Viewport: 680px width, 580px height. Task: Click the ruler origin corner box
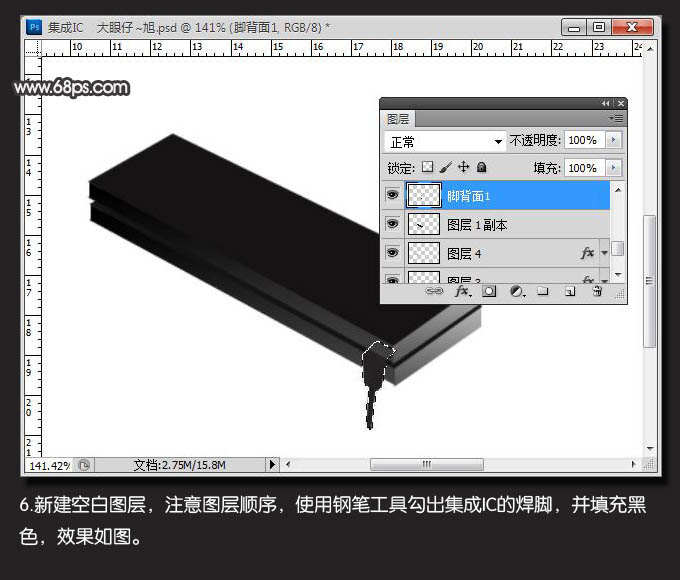pyautogui.click(x=33, y=49)
